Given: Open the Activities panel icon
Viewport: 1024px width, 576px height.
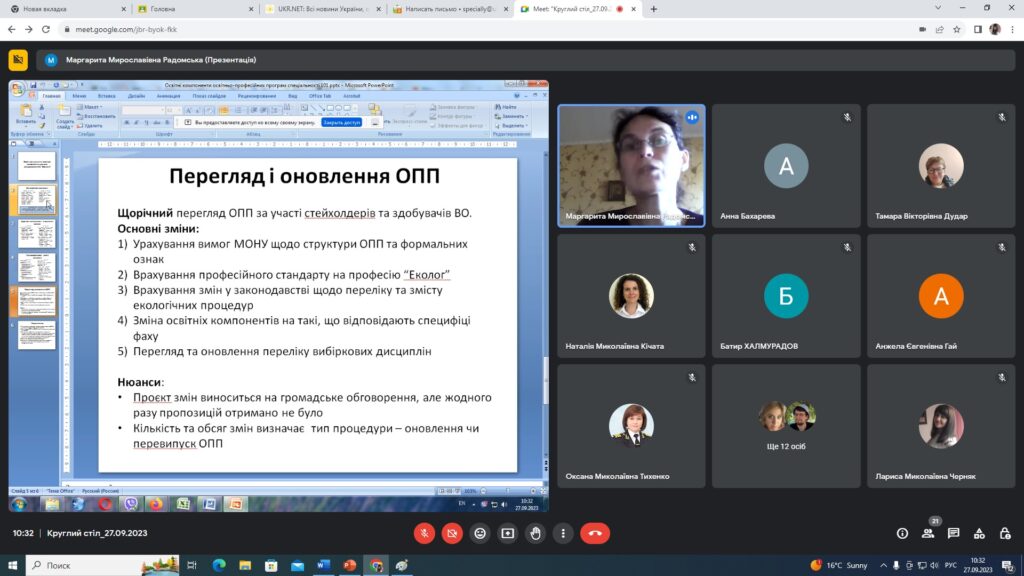Looking at the screenshot, I should [x=980, y=533].
